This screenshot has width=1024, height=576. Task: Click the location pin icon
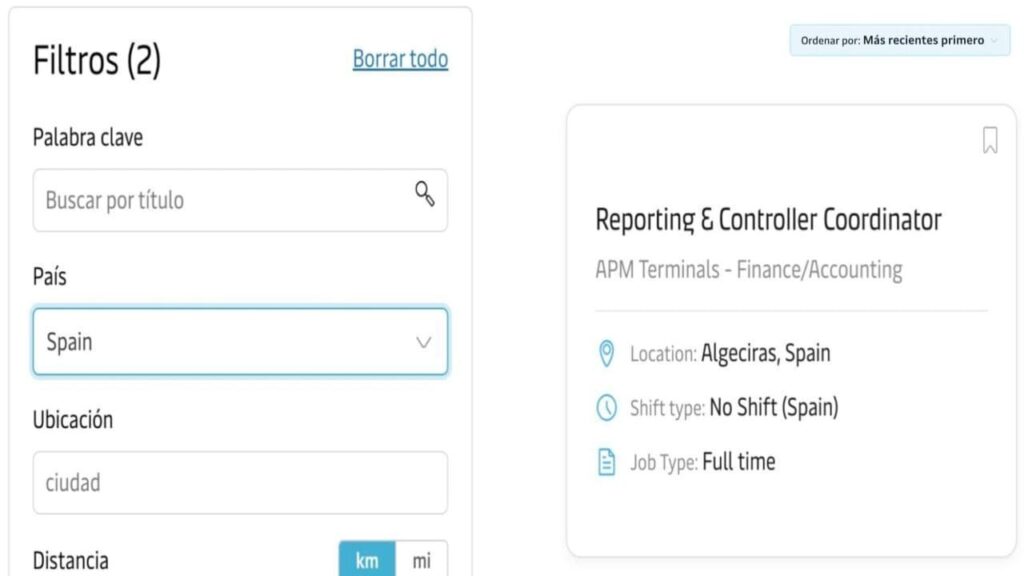coord(606,353)
